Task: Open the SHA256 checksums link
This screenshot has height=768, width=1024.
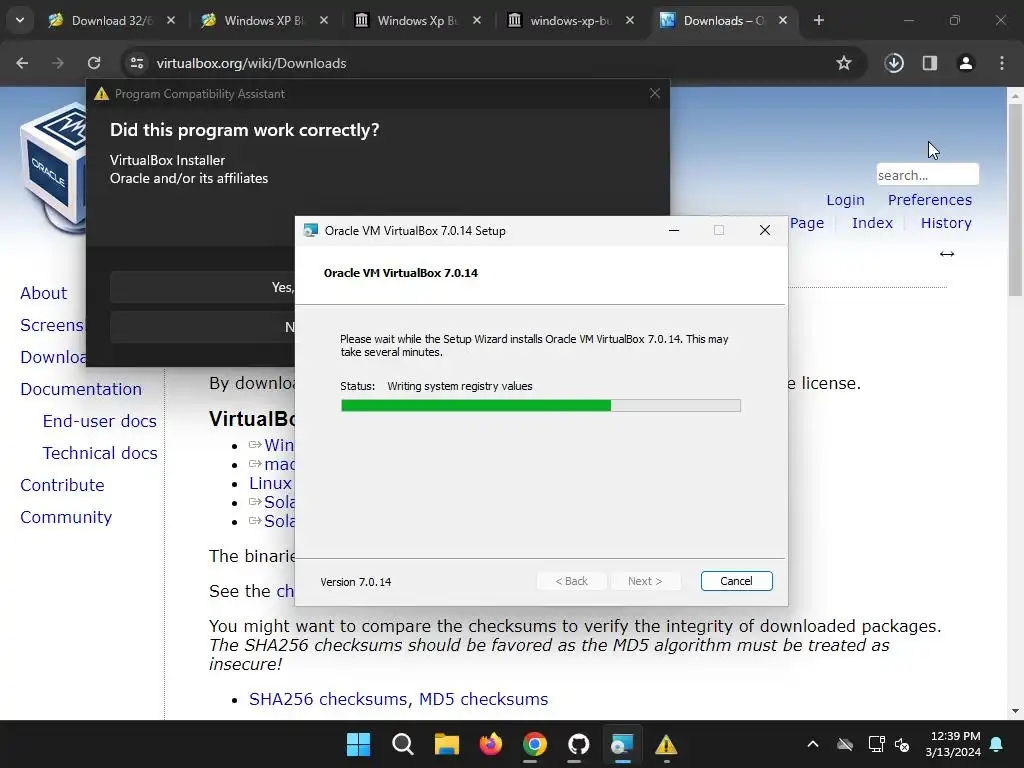Action: (x=328, y=699)
